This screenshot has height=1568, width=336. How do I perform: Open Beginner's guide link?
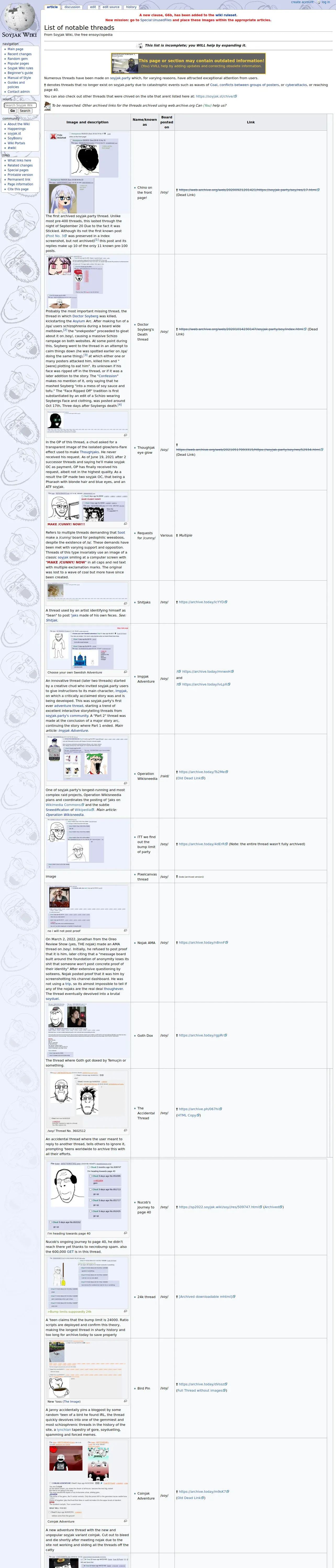click(20, 73)
